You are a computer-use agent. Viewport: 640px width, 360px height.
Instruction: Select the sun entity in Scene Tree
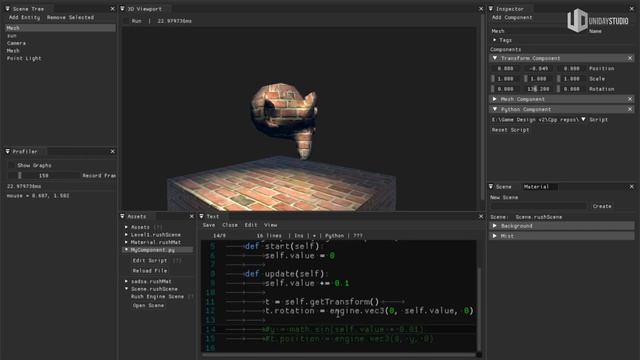tap(12, 36)
